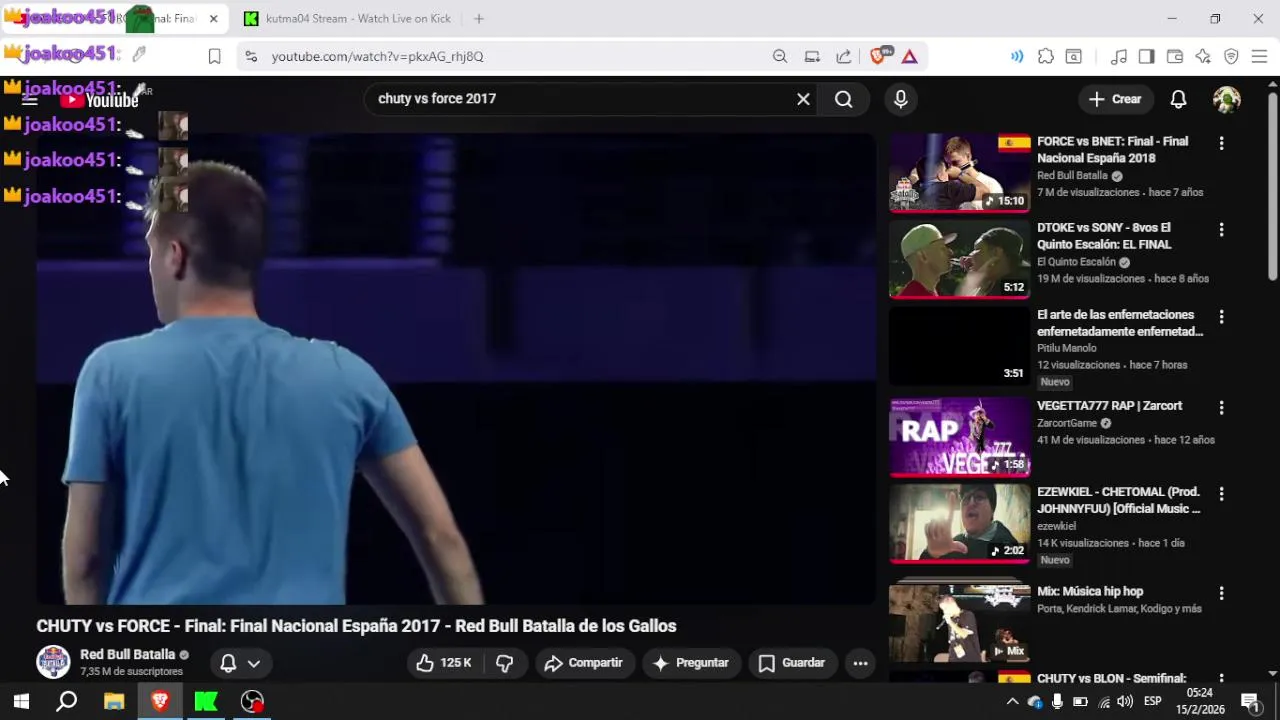Screen dimensions: 1280x720
Task: Show hidden system tray icons chevron
Action: tap(1012, 702)
